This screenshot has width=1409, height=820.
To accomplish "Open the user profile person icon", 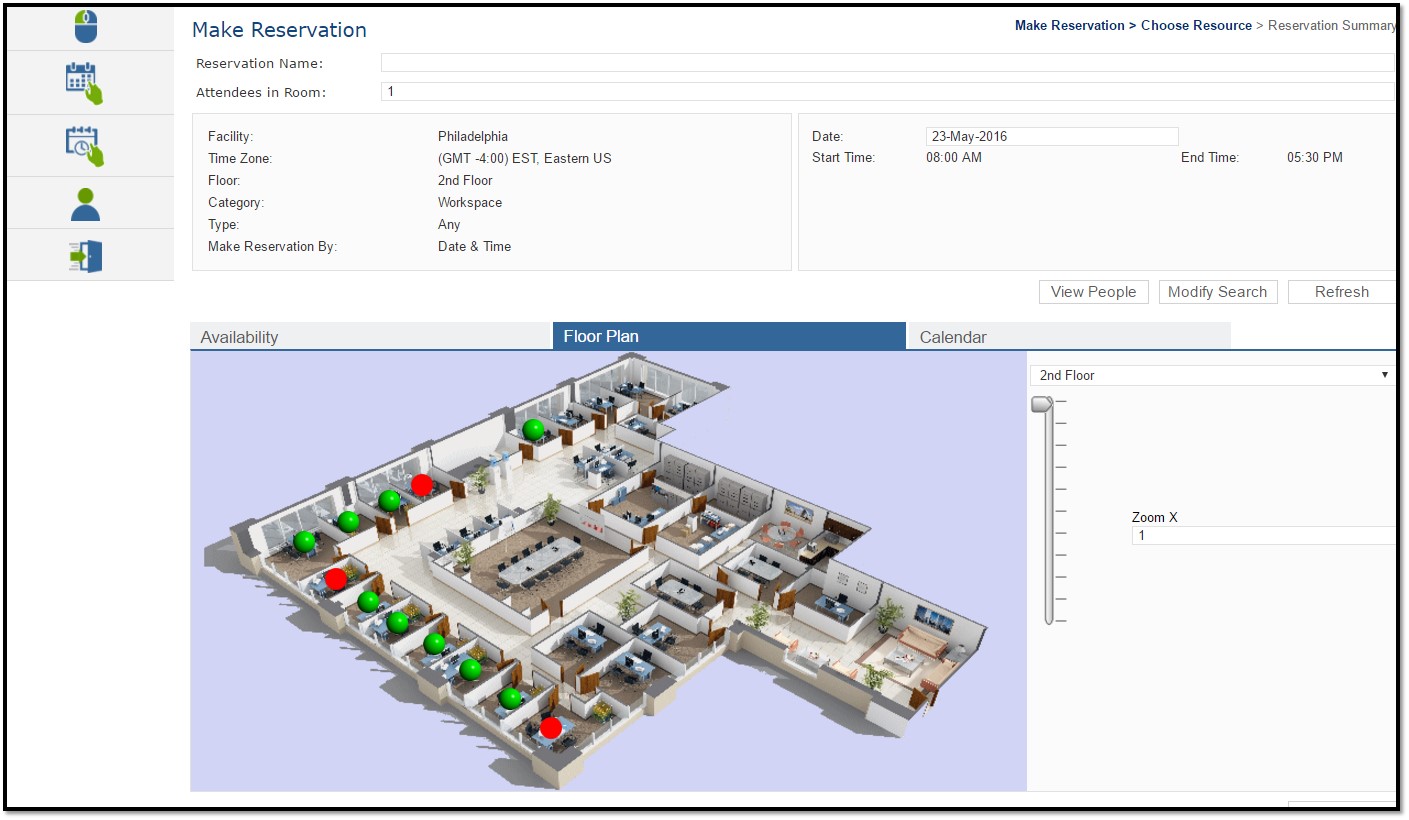I will click(x=86, y=204).
